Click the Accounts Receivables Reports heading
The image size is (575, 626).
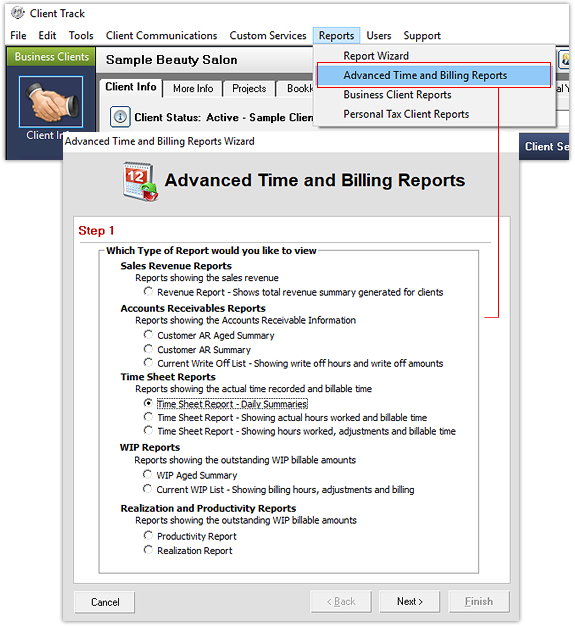coord(193,308)
